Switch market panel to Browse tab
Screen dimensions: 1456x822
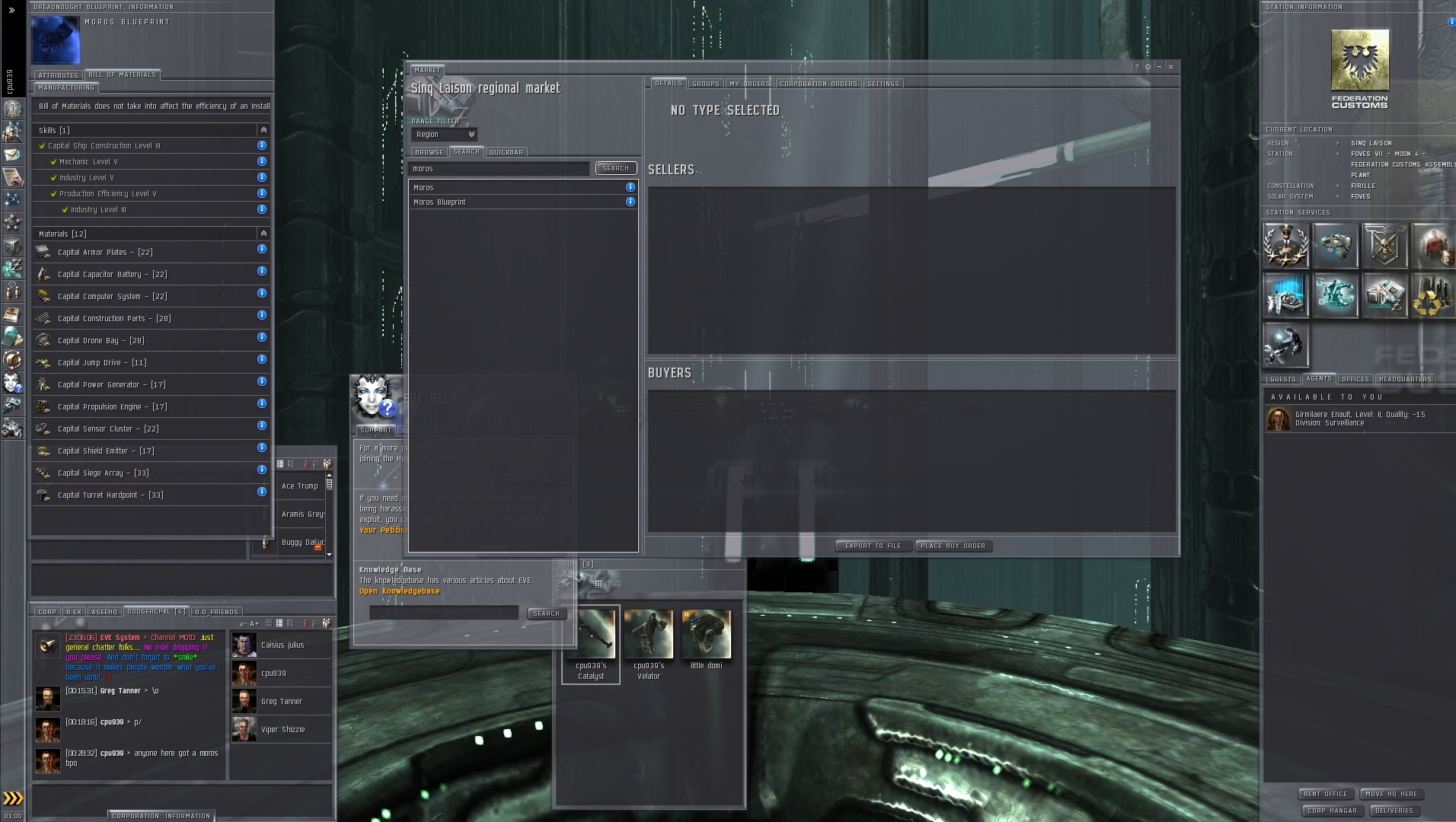429,152
